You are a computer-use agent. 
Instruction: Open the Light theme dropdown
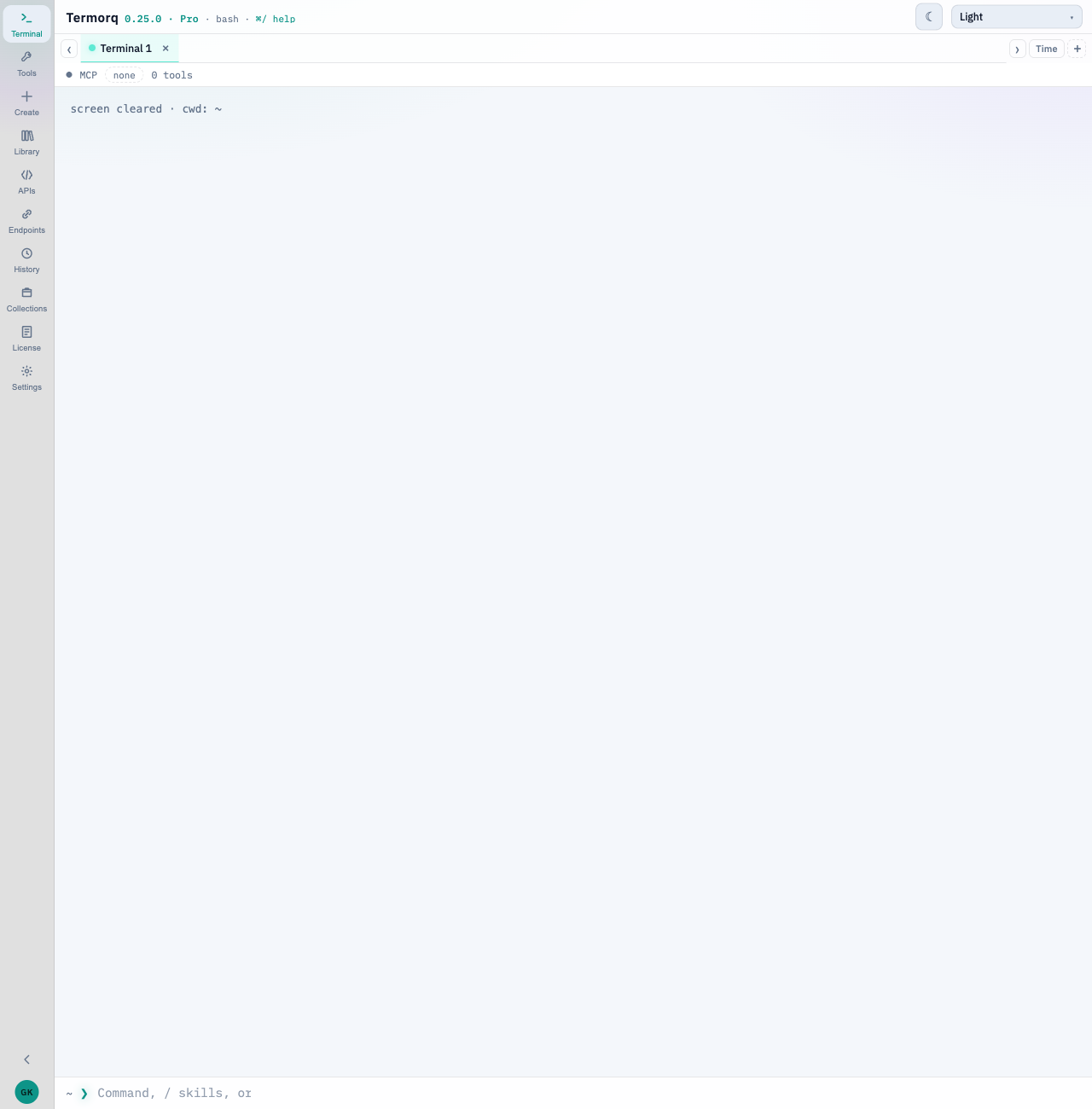pyautogui.click(x=1017, y=17)
